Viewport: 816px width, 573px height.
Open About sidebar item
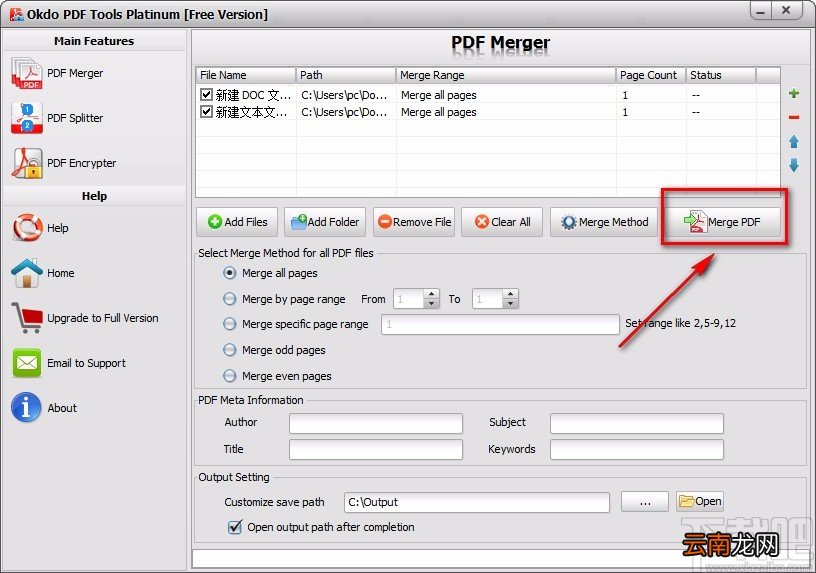click(62, 408)
